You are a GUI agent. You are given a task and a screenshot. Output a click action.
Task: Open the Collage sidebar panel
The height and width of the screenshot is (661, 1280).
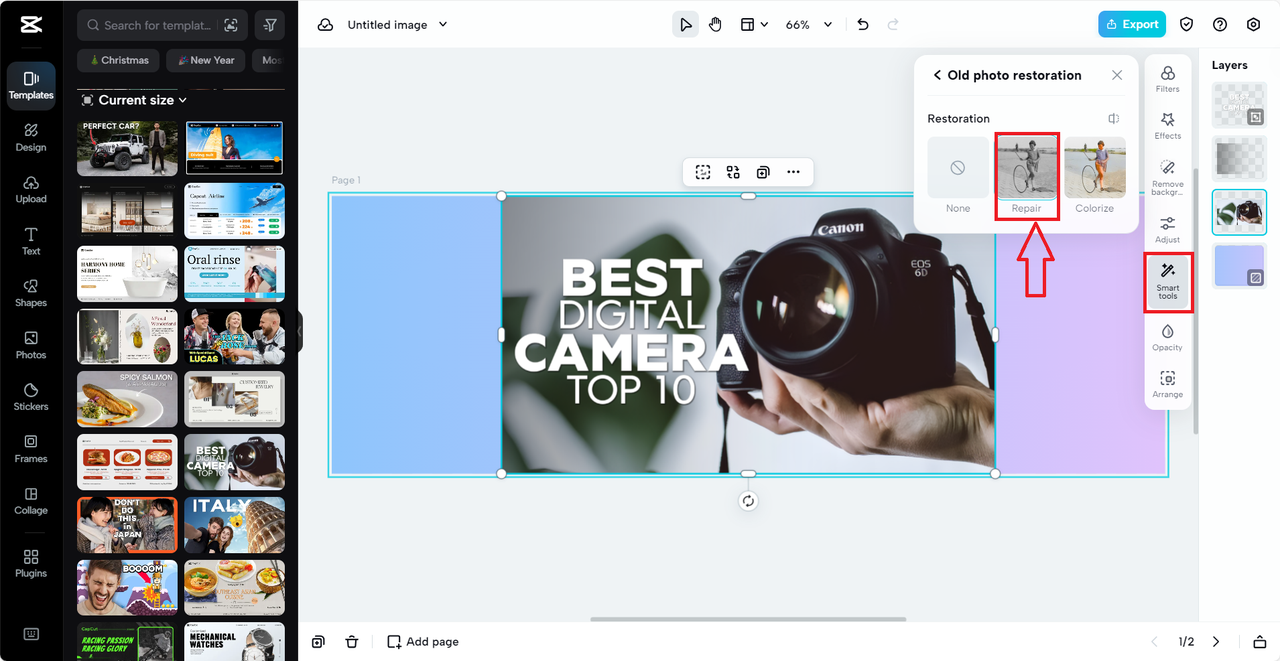[31, 501]
